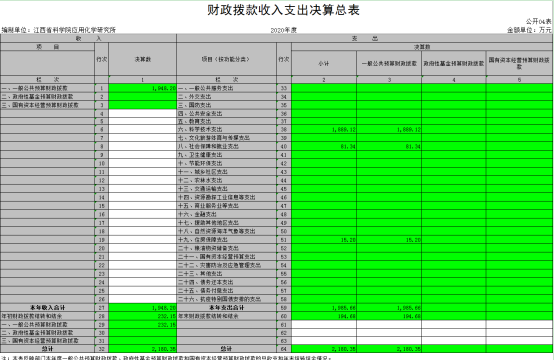Select the 国有资本经营预算财政拨款 column header

[519, 63]
